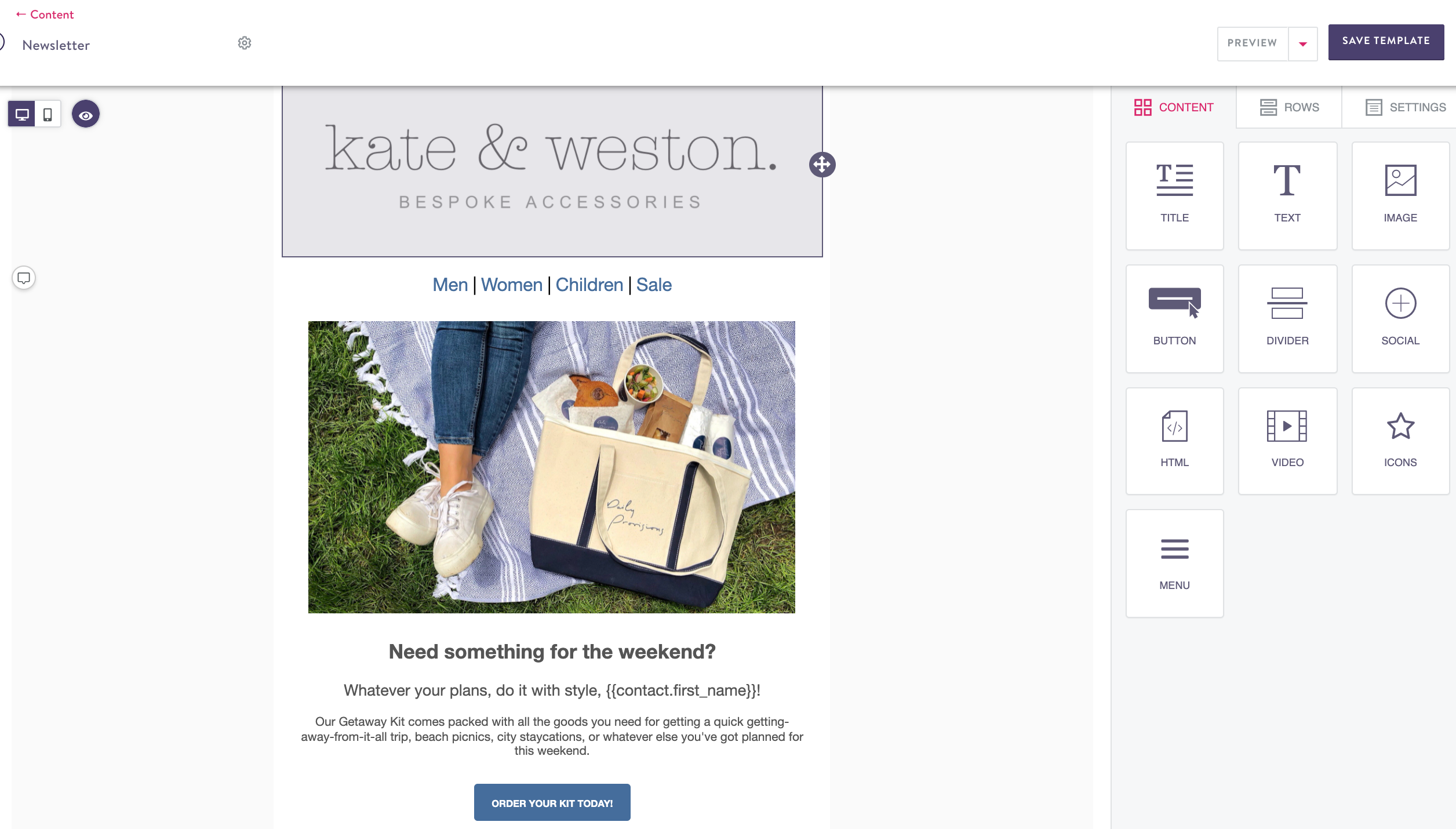Viewport: 1456px width, 829px height.
Task: Expand the Preview dropdown arrow
Action: pyautogui.click(x=1303, y=43)
